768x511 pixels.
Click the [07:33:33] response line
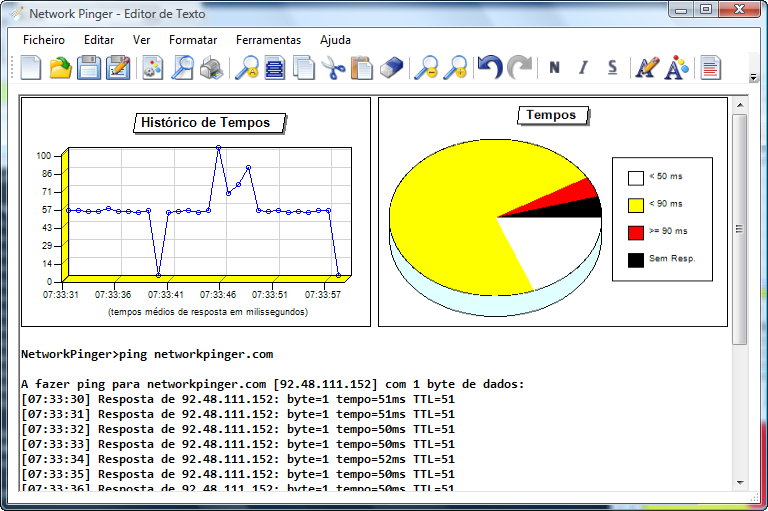(238, 444)
